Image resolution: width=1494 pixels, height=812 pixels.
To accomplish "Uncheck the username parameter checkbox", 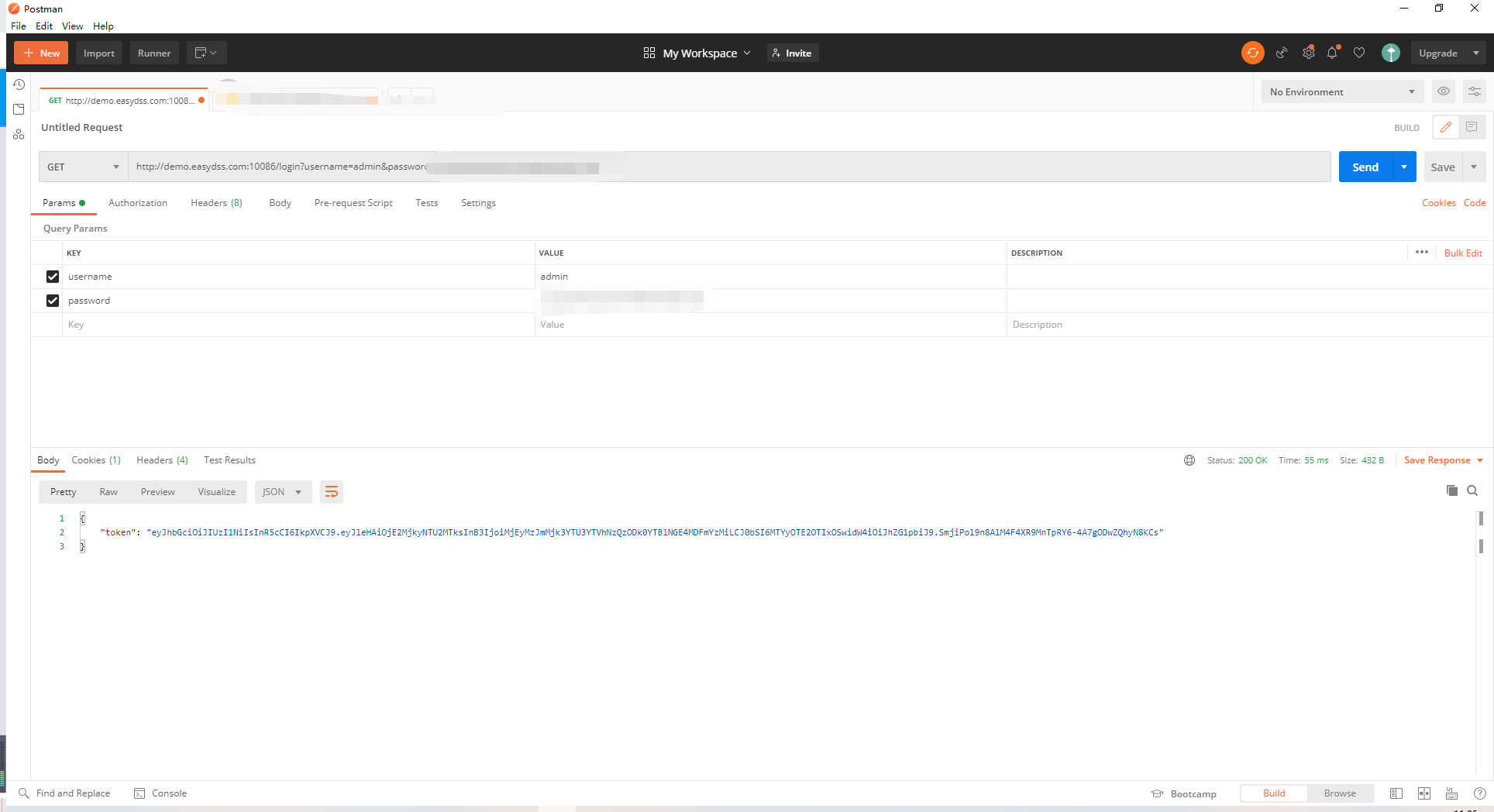I will pos(53,277).
